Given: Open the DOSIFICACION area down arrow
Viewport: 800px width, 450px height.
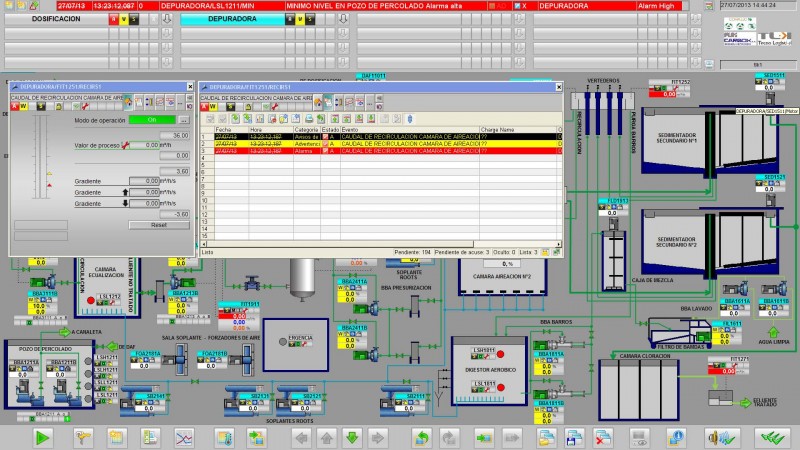Looking at the screenshot, I should point(166,19).
